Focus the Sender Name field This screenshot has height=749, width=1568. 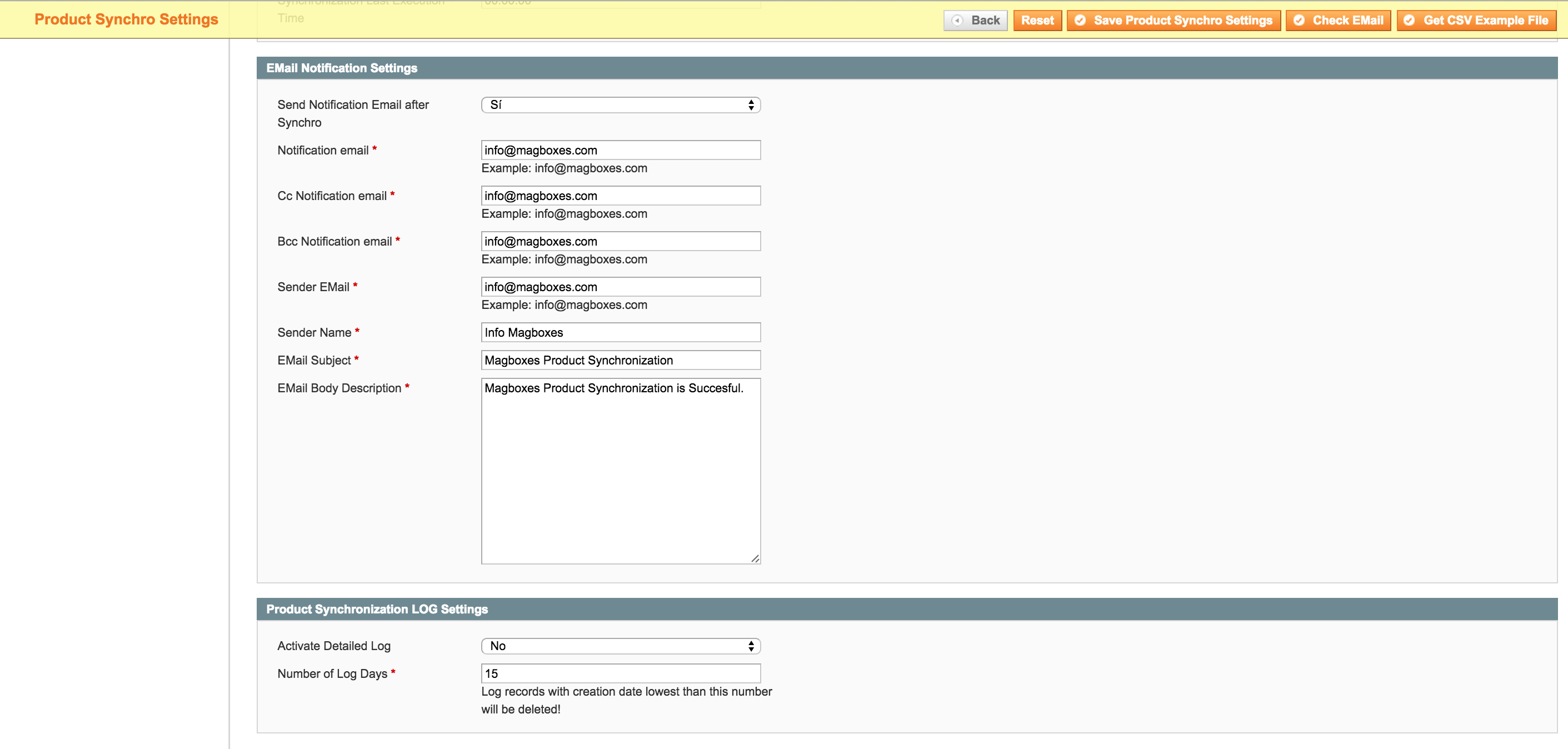[621, 332]
